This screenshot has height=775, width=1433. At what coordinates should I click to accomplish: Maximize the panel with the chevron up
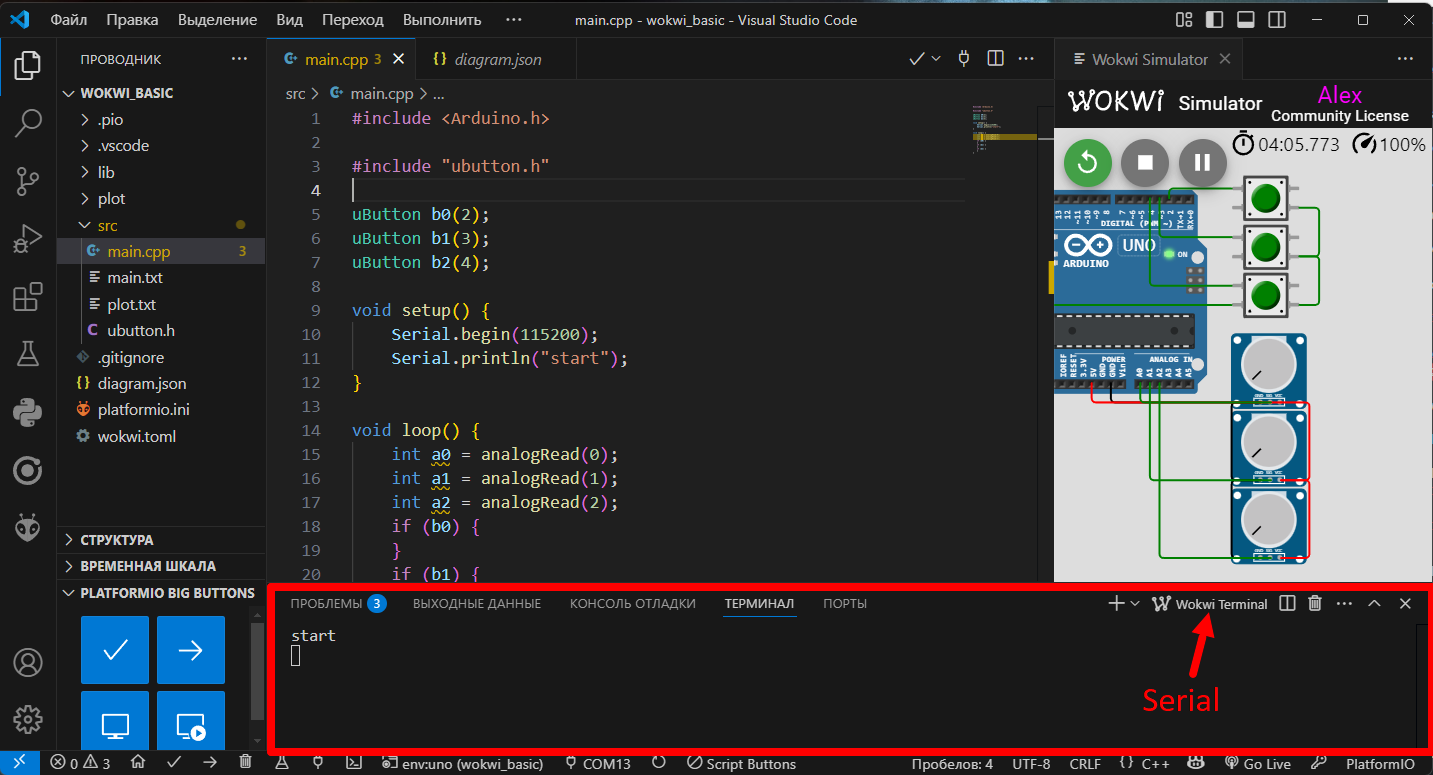click(1374, 603)
